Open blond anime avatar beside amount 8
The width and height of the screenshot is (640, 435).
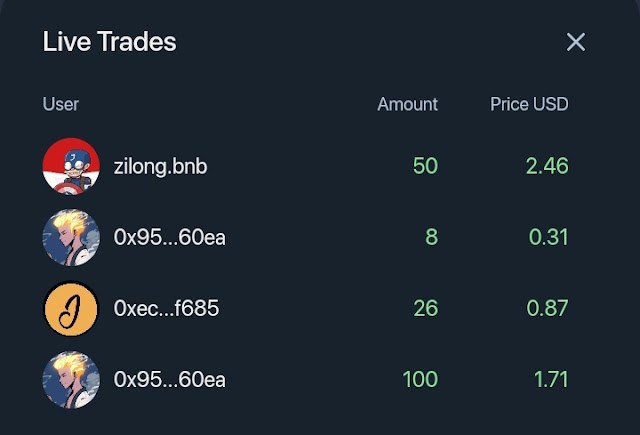click(71, 237)
